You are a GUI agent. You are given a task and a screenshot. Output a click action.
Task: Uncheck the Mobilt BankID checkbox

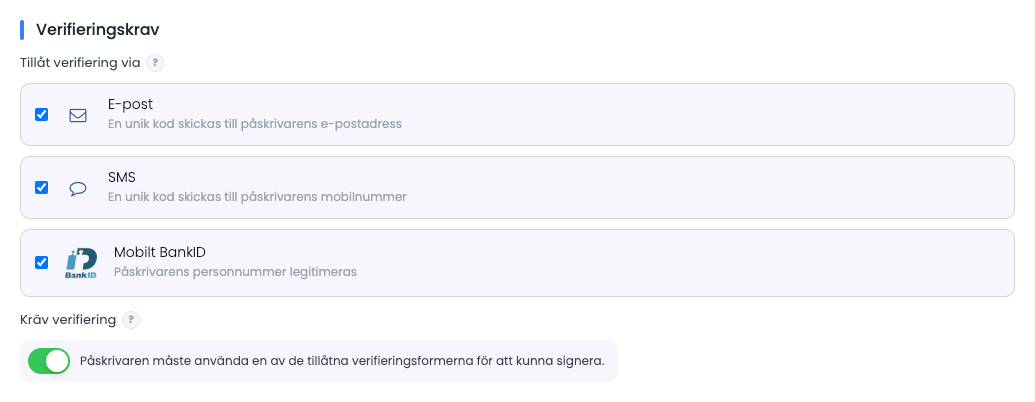click(x=42, y=263)
